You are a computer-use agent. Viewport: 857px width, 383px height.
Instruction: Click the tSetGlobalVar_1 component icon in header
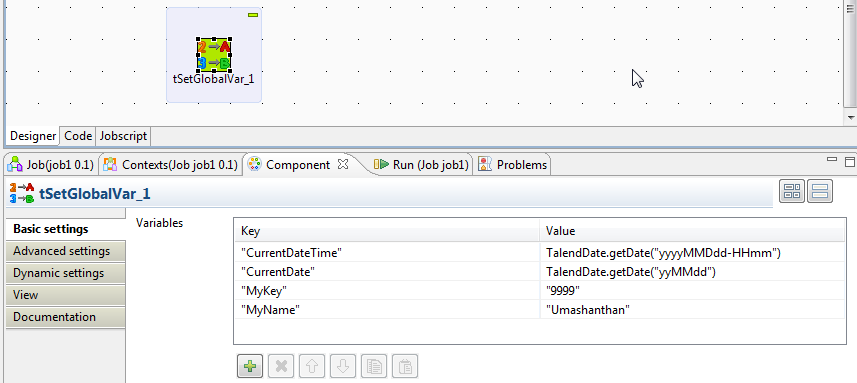pyautogui.click(x=22, y=193)
